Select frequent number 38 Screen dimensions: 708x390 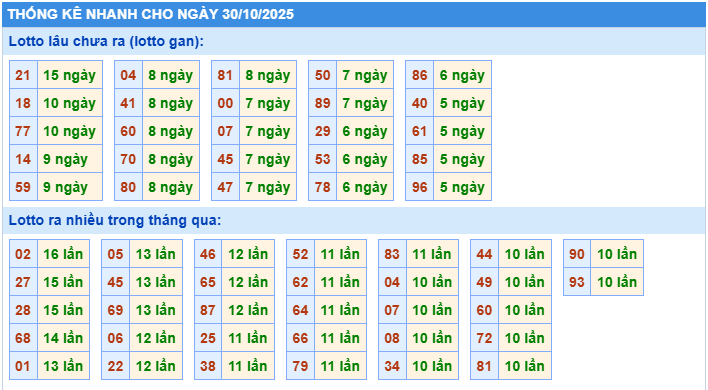click(x=208, y=366)
